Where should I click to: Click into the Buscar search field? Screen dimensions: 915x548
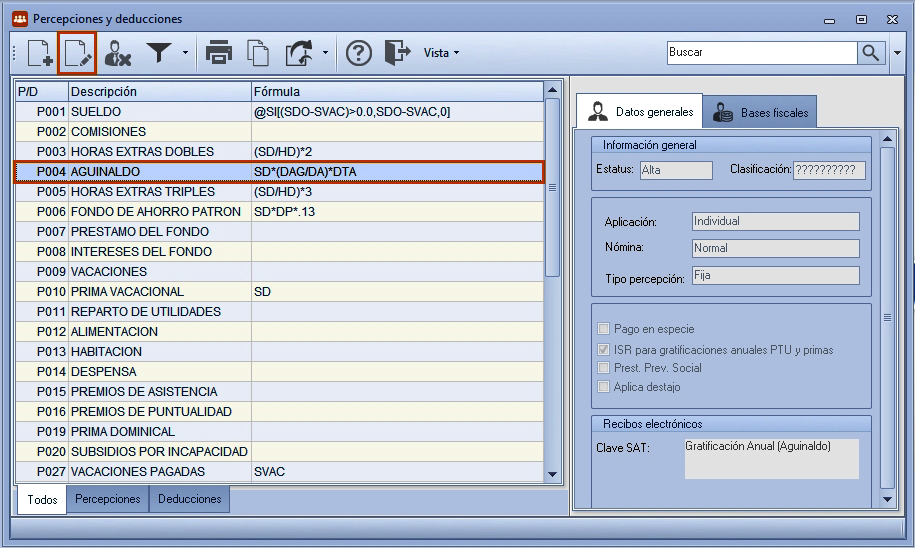(762, 53)
